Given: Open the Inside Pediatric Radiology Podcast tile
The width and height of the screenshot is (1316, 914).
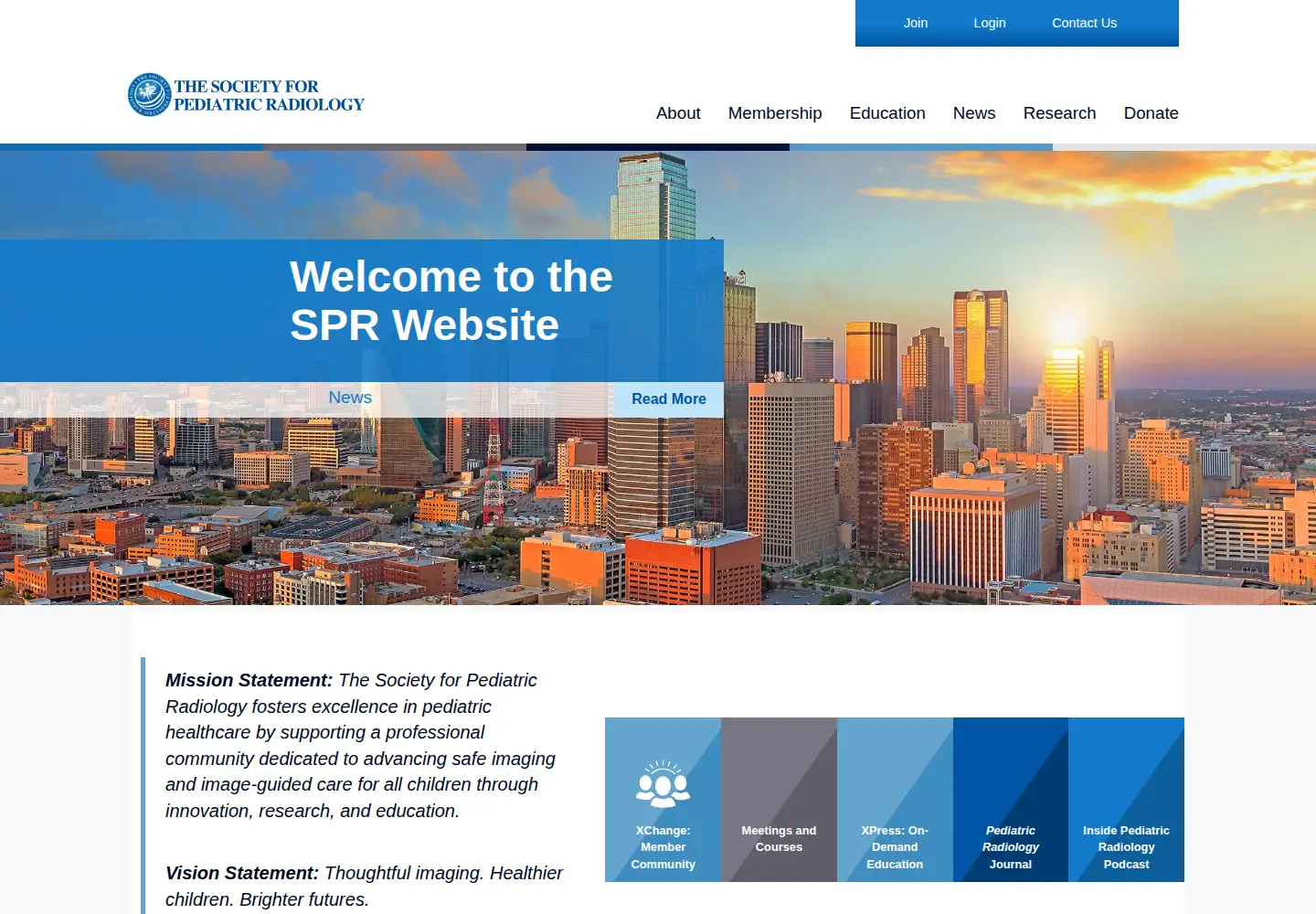Looking at the screenshot, I should point(1126,800).
